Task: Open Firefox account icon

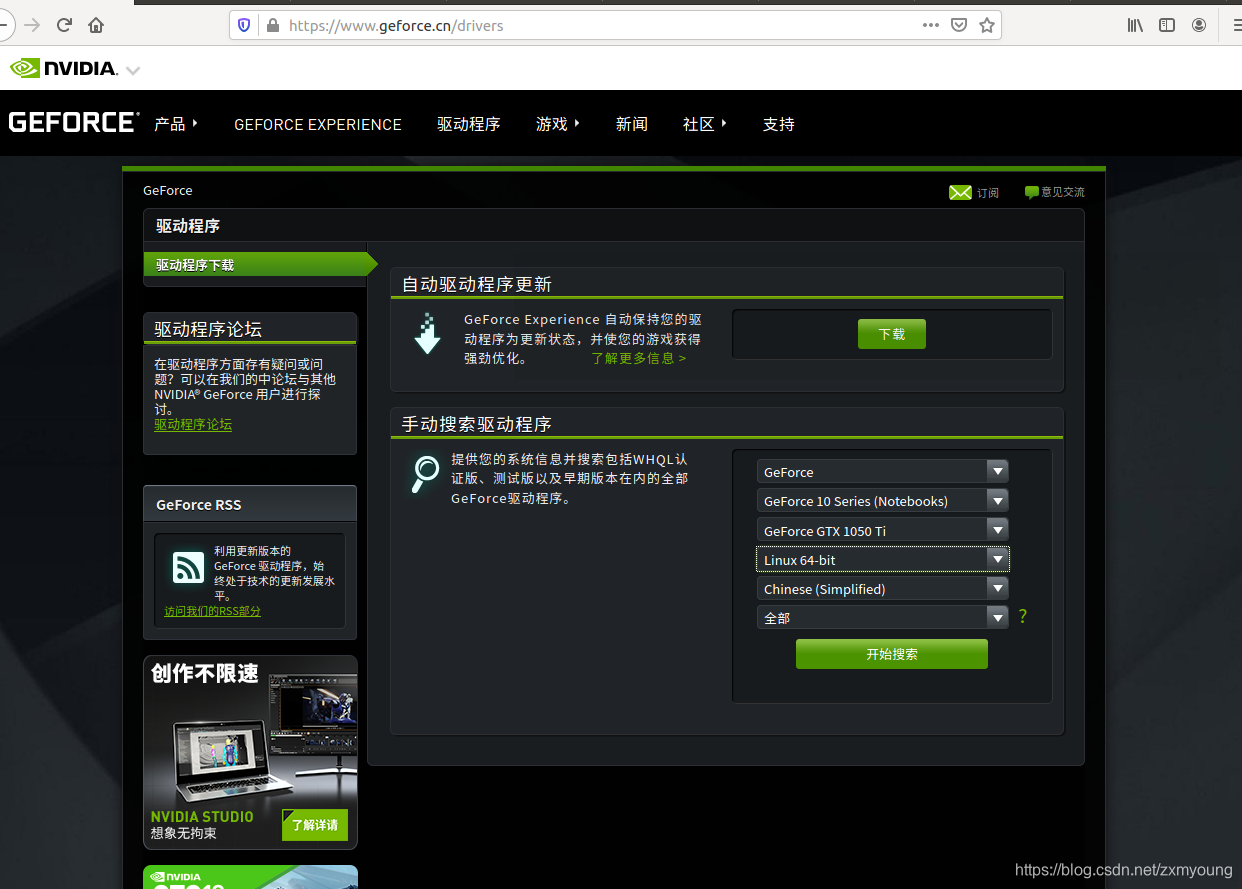Action: pos(1199,25)
